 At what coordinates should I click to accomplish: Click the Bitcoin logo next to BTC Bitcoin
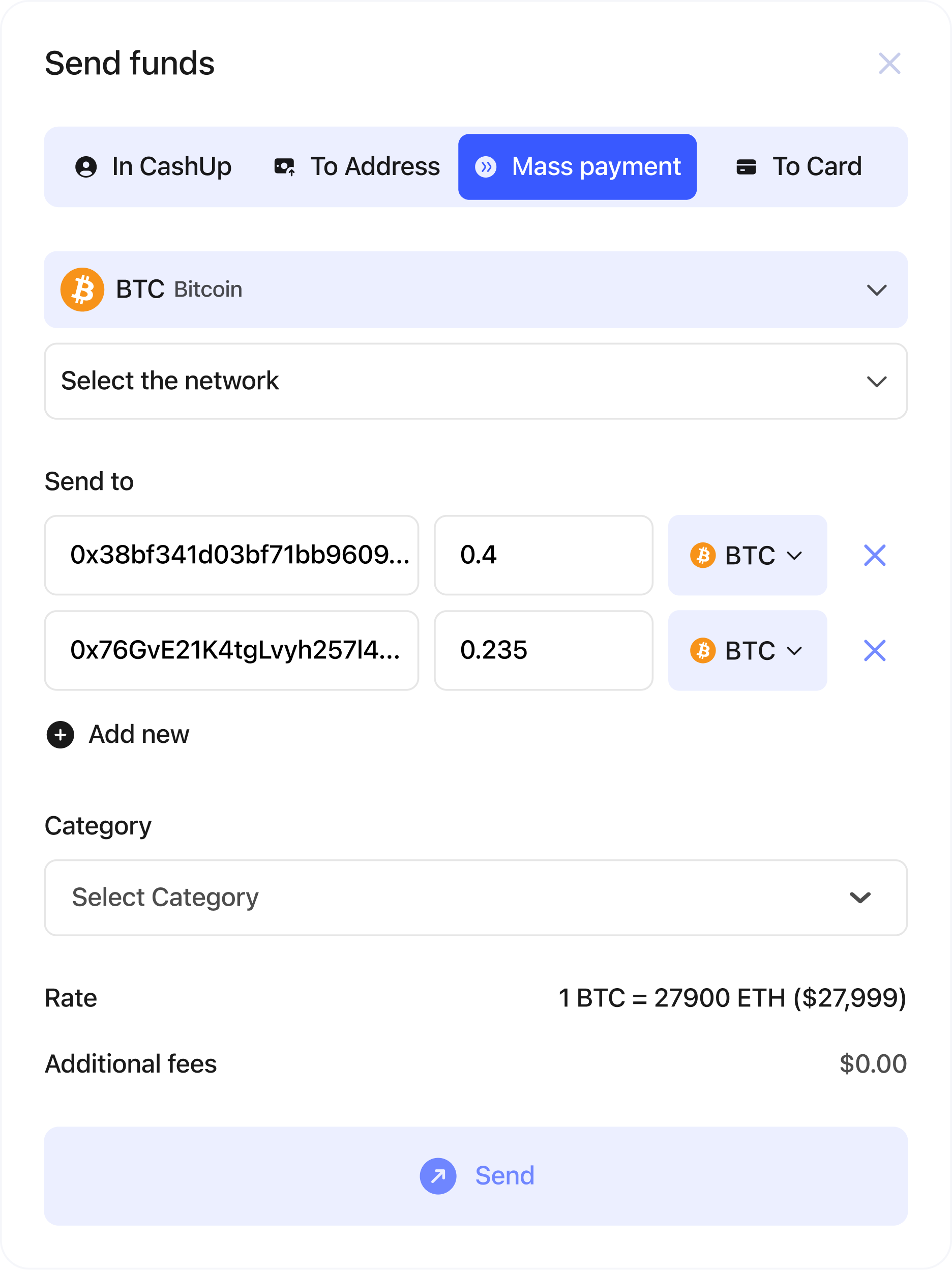[x=82, y=290]
